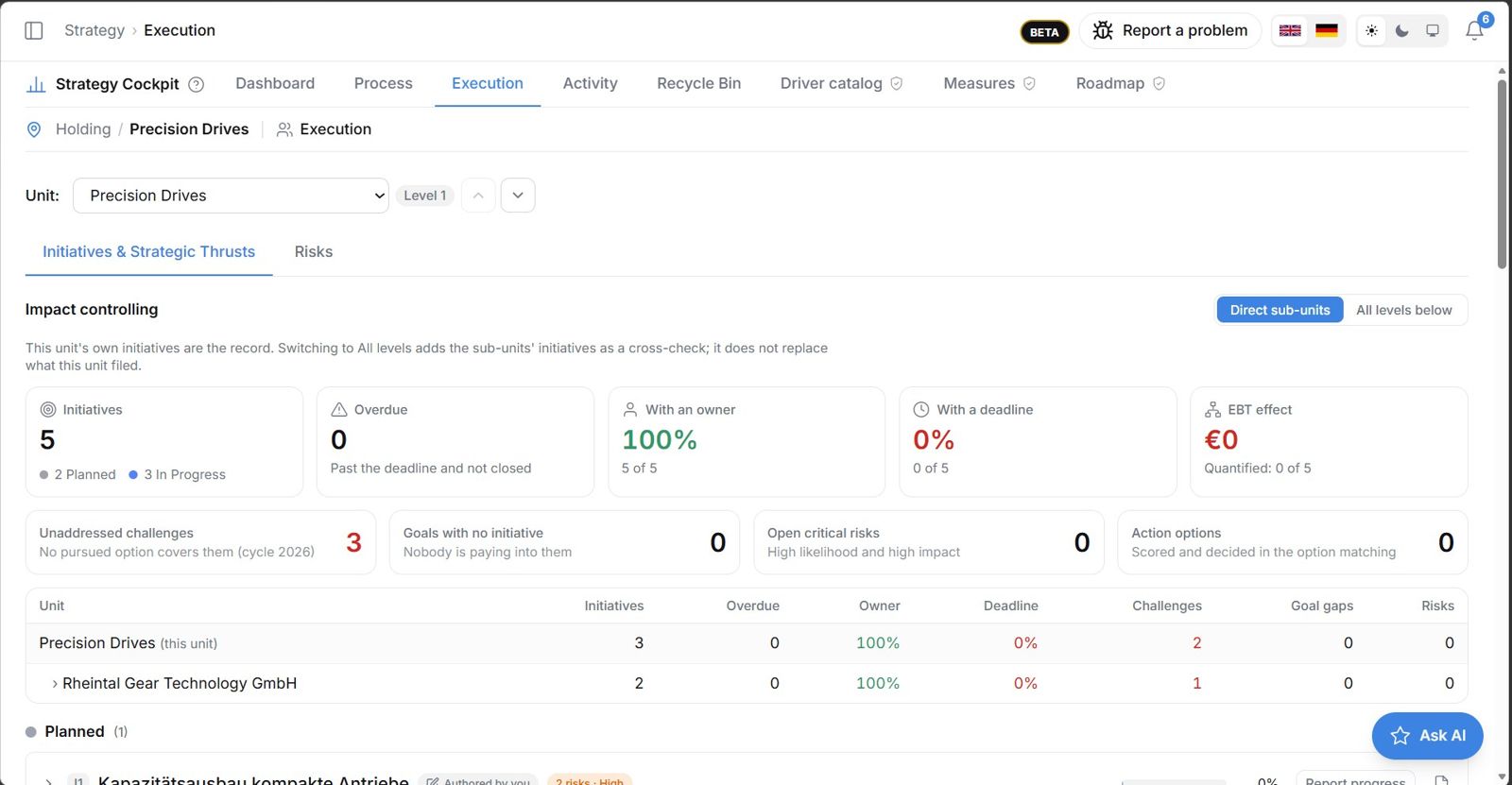Go down one unit level

tap(518, 196)
